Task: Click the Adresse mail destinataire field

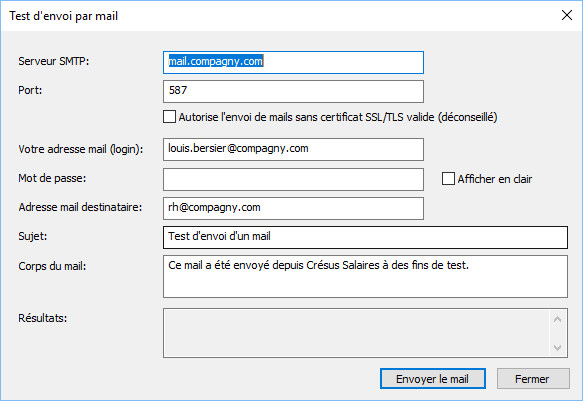Action: point(293,208)
